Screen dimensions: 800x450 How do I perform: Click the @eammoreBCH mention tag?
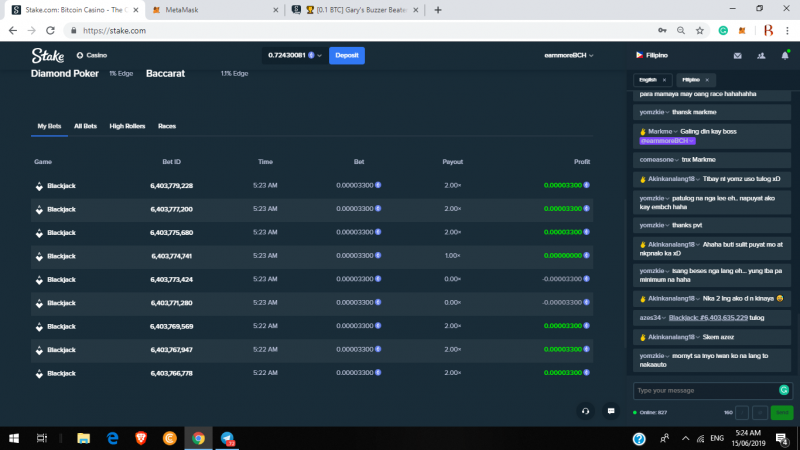tap(667, 141)
